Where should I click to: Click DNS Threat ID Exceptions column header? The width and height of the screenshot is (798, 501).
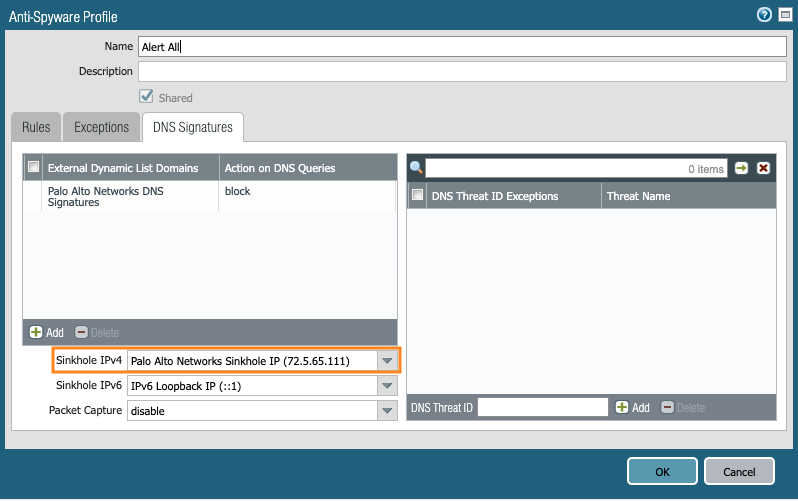514,196
